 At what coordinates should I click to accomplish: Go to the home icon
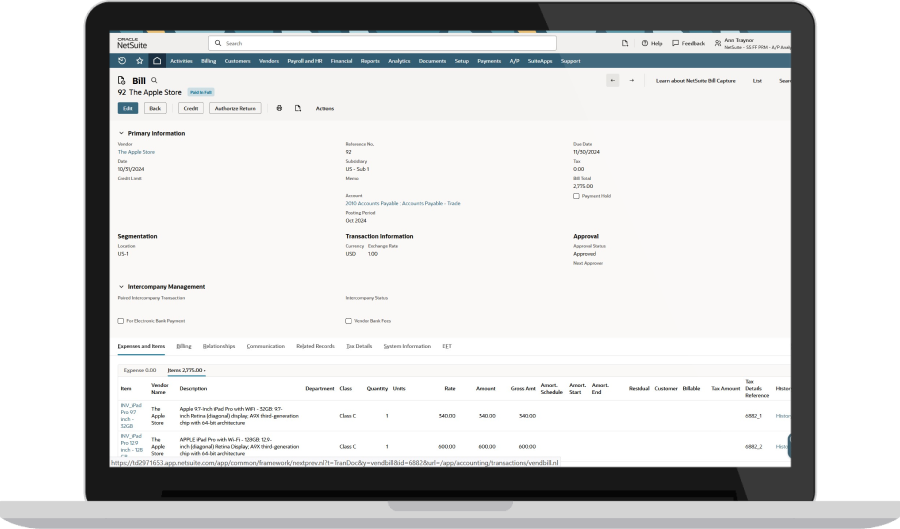[x=157, y=61]
